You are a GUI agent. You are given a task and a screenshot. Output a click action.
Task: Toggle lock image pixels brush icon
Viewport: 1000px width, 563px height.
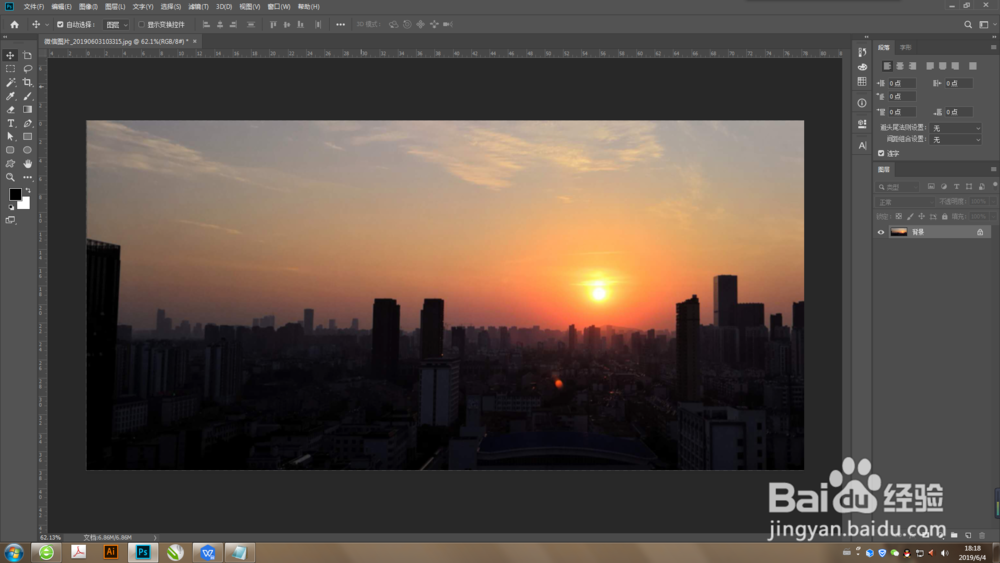[910, 217]
